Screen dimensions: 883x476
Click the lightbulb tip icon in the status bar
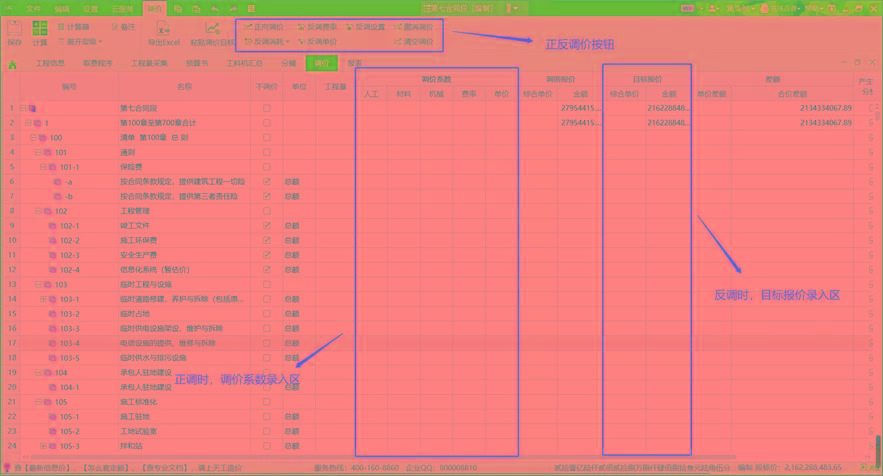click(x=7, y=468)
